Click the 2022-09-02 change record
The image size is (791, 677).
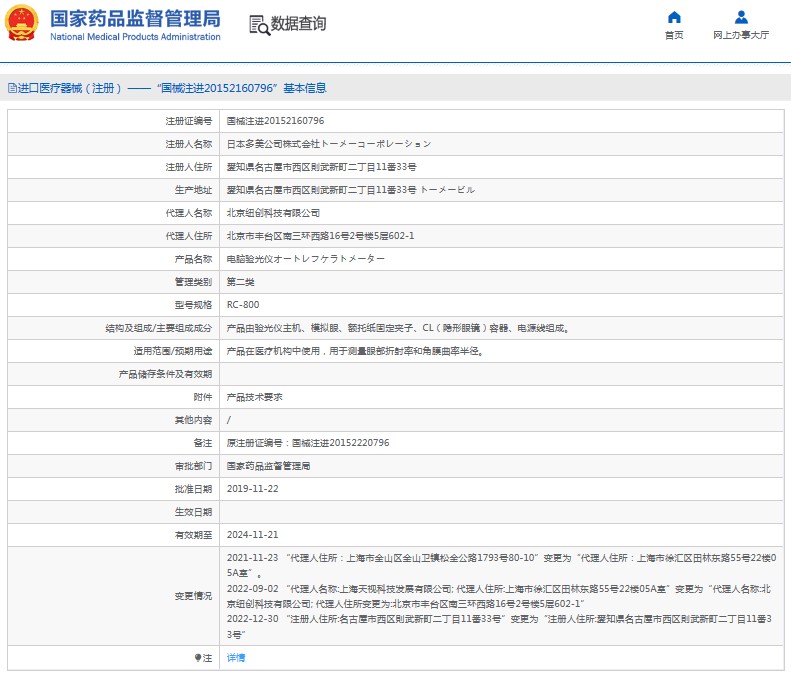(x=499, y=596)
